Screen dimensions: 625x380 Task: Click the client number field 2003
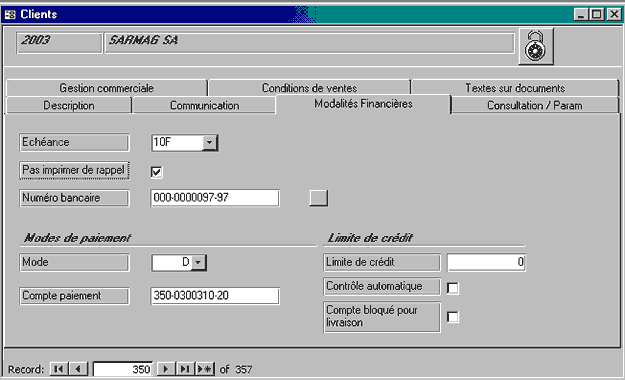pos(59,43)
